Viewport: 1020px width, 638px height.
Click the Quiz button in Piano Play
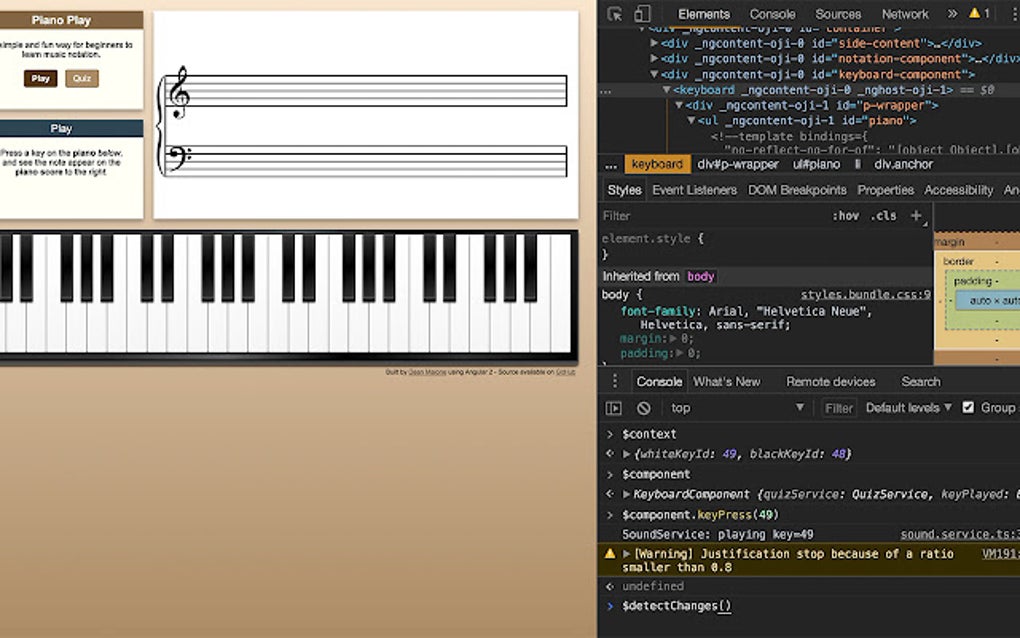pos(81,78)
